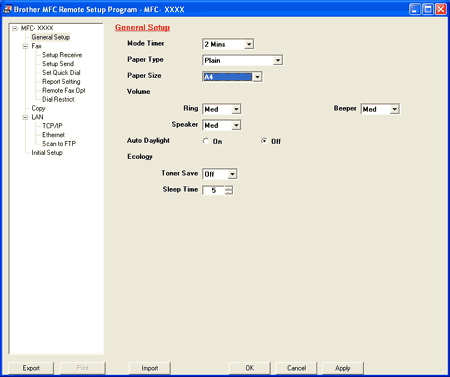Screen dimensions: 450x377
Task: Increase Sleep Time with up arrow
Action: [229, 188]
